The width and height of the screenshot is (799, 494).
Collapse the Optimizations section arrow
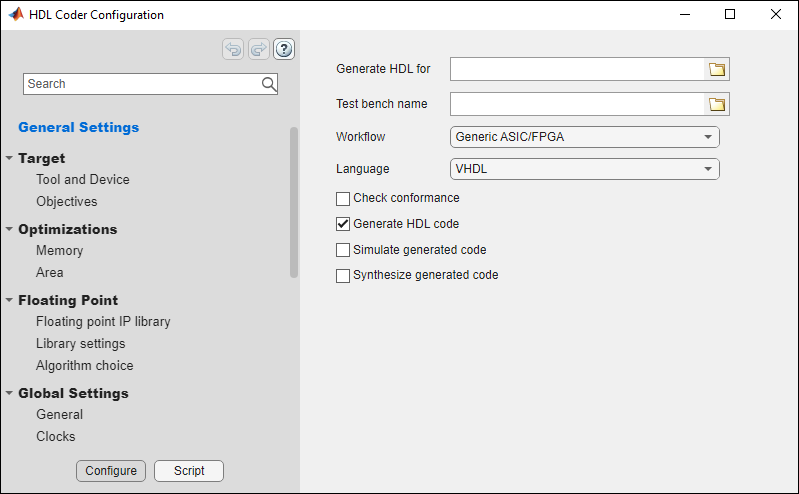9,229
